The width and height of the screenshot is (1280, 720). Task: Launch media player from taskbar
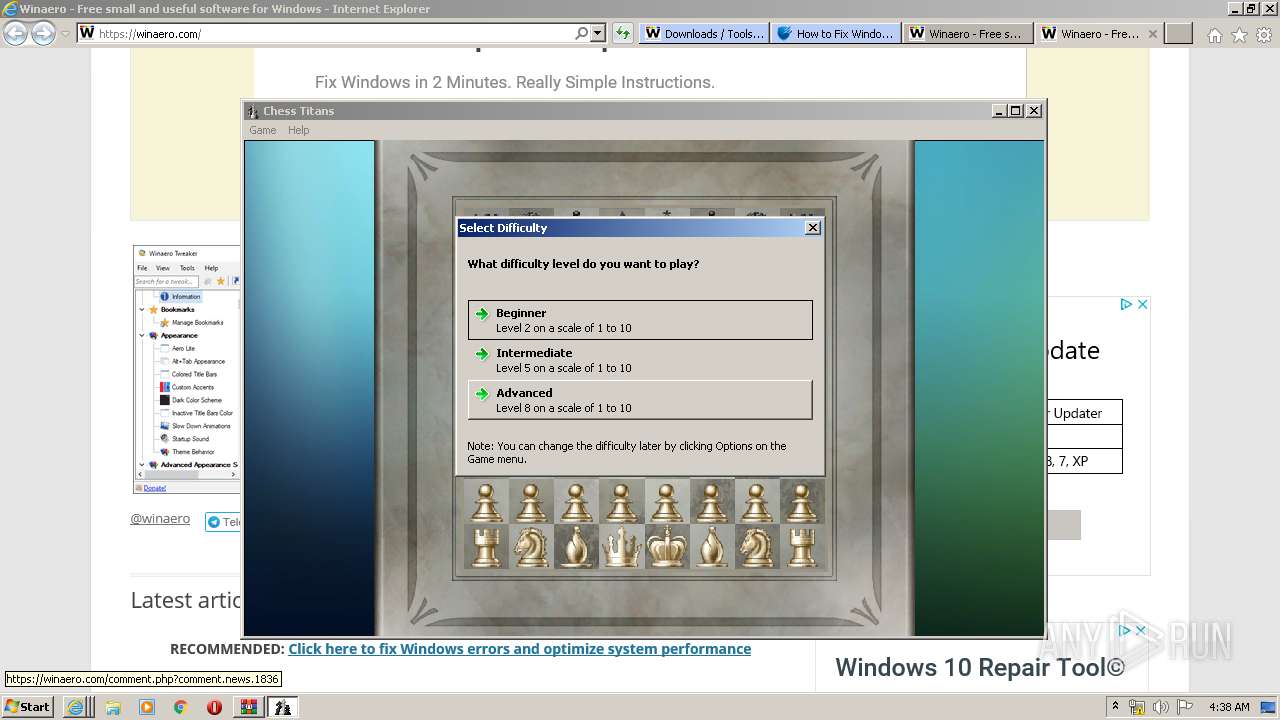pos(147,707)
